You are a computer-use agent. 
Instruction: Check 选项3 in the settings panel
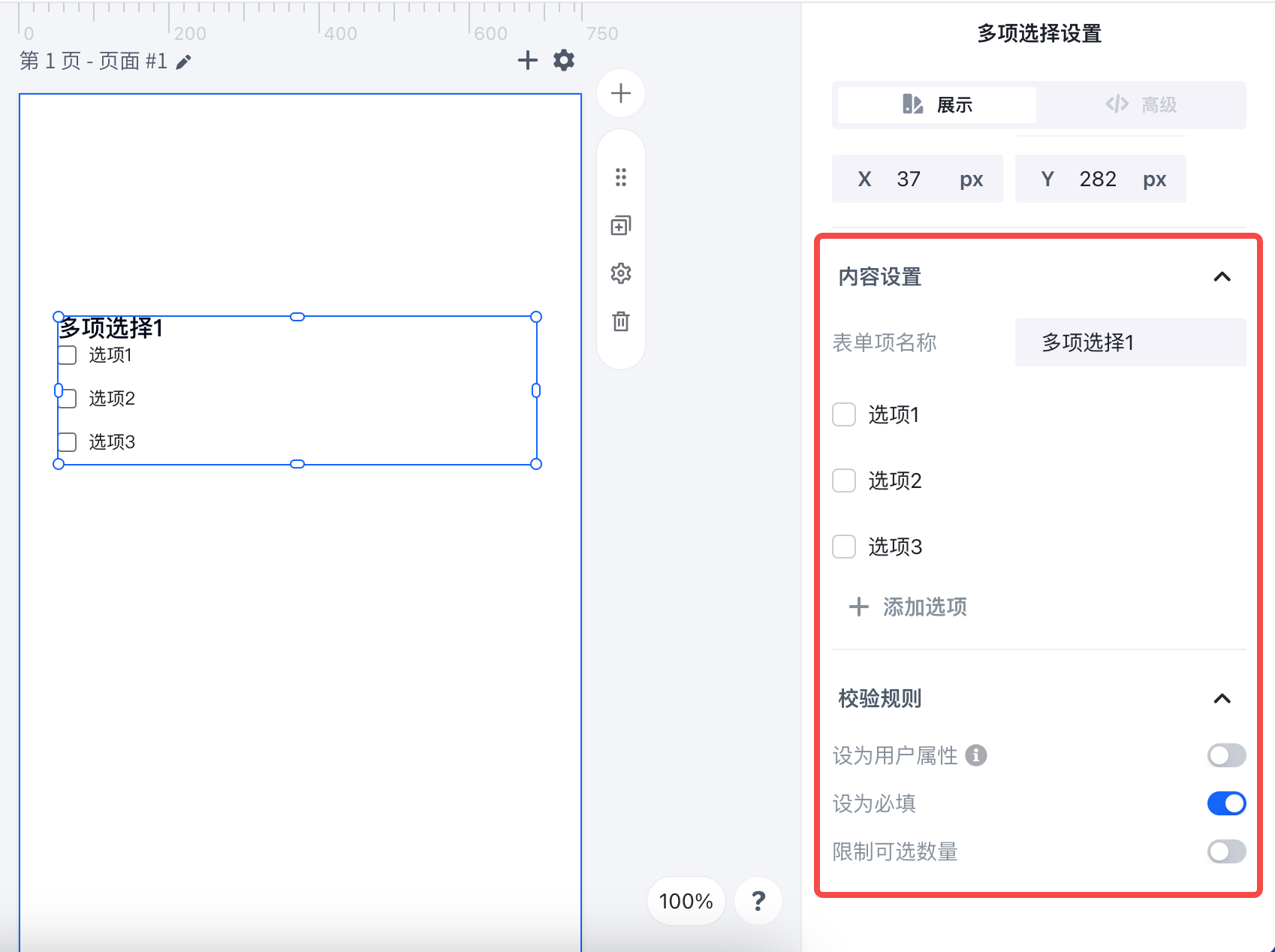tap(844, 547)
